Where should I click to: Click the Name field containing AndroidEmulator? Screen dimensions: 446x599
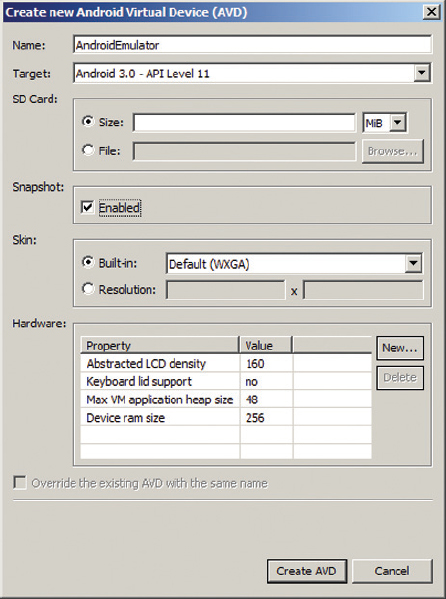coord(252,45)
